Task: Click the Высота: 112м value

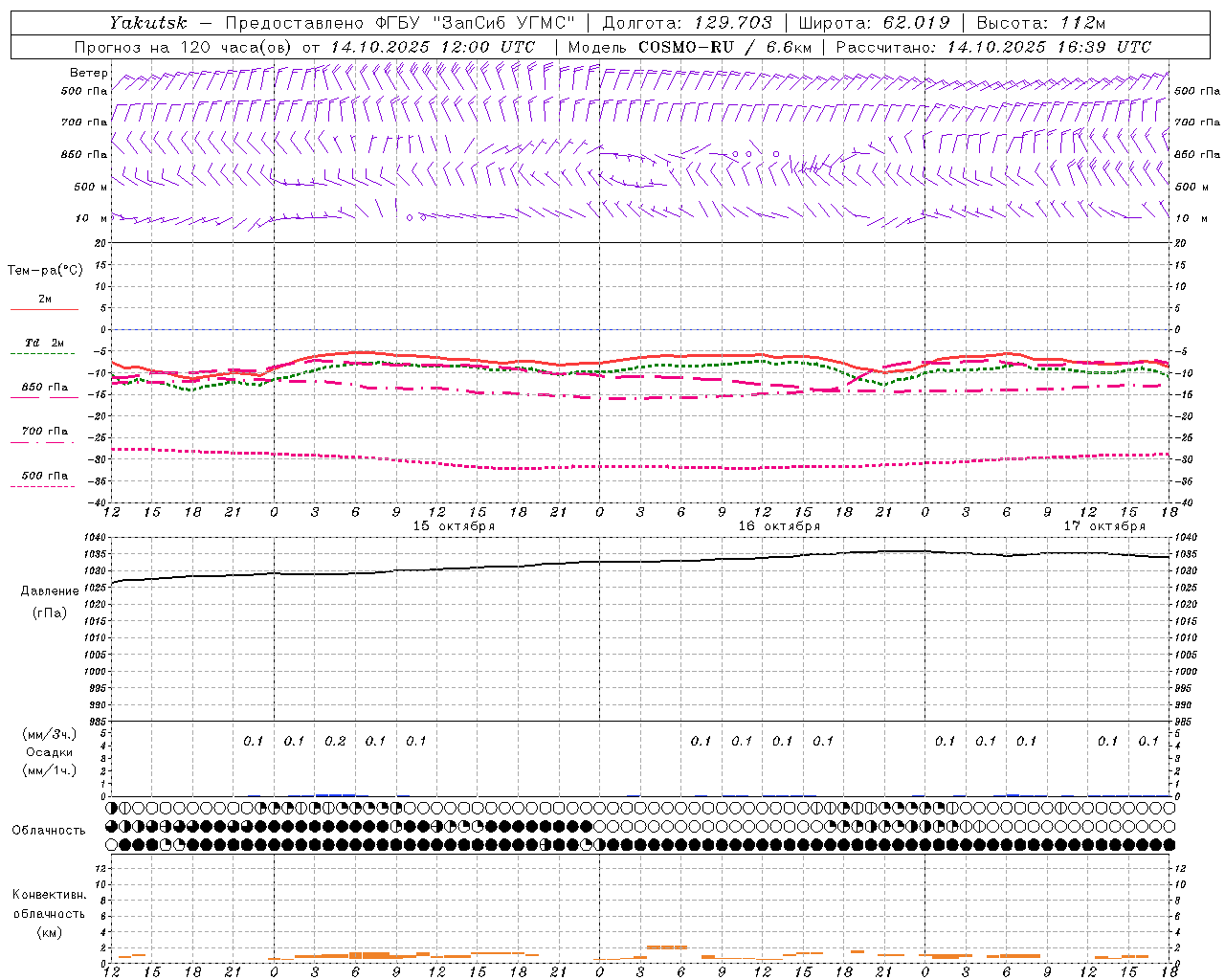Action: (1040, 23)
